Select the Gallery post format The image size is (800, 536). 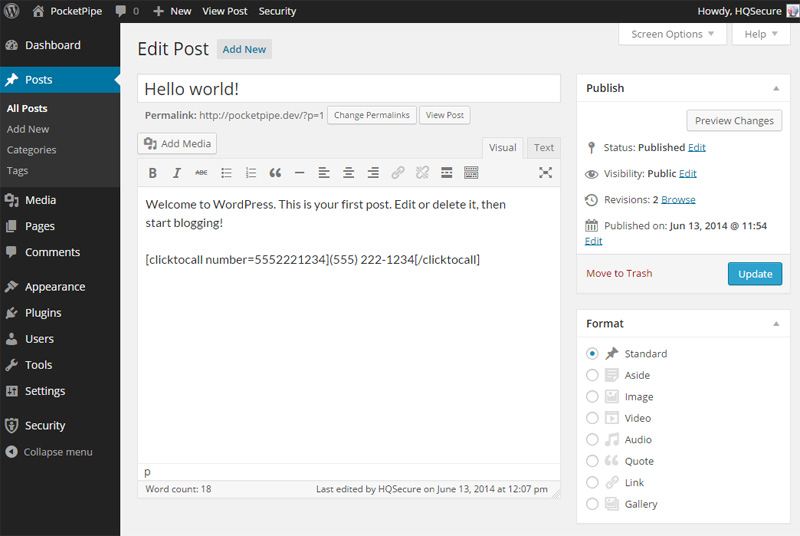point(593,504)
